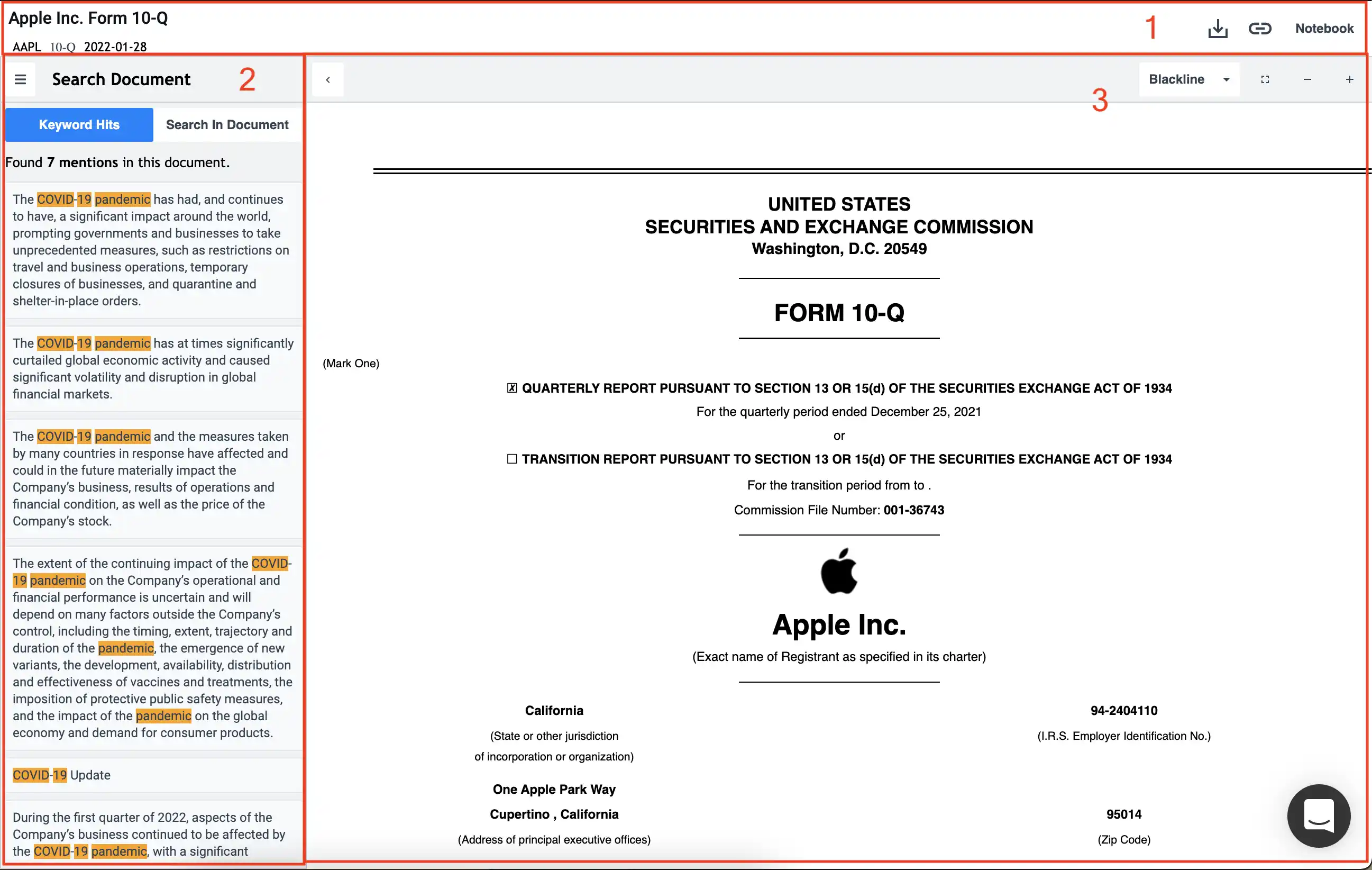The image size is (1372, 870).
Task: Zoom in with the plus icon
Action: (1349, 80)
